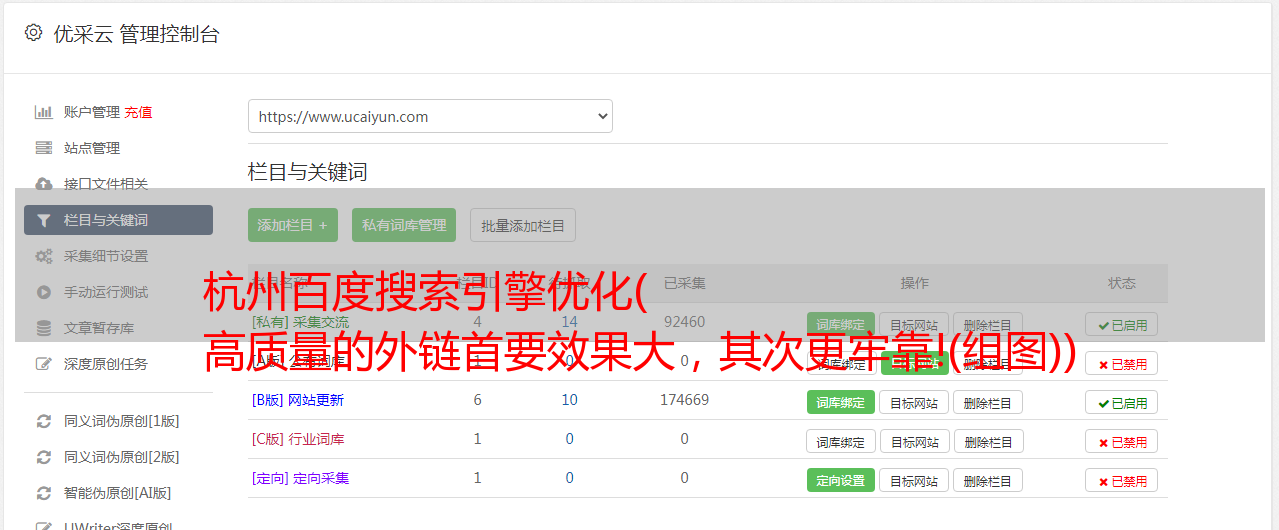1279x530 pixels.
Task: Click 删除栏目 in the 网站更新 row
Action: (988, 402)
